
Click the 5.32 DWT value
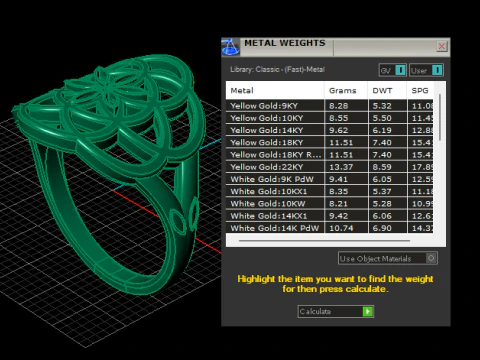coord(382,106)
